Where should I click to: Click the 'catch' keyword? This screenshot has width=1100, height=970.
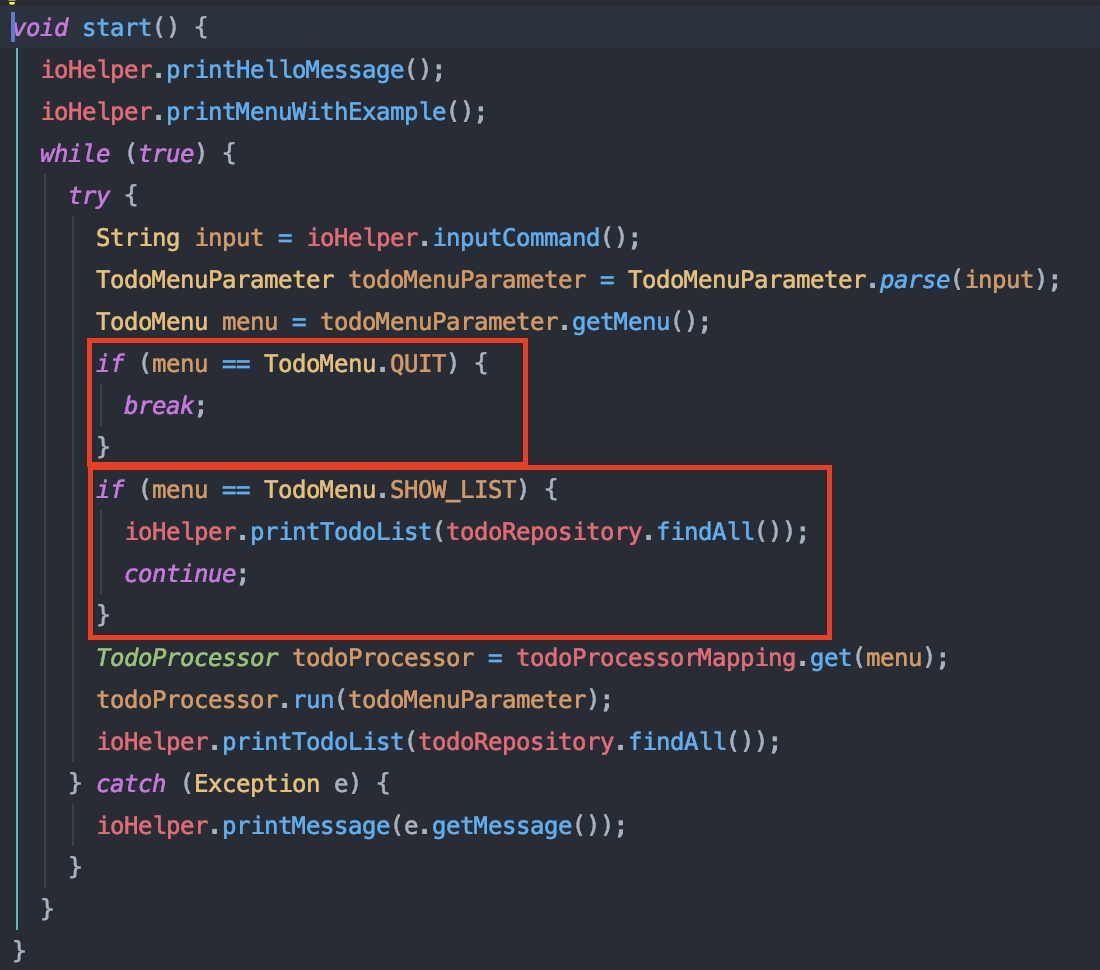pos(130,783)
